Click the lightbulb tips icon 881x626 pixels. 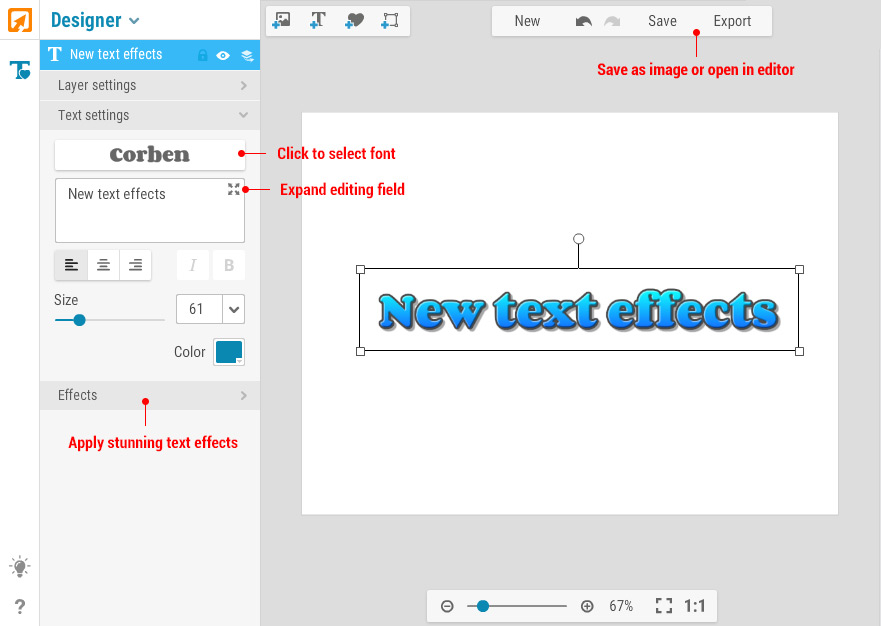(20, 567)
